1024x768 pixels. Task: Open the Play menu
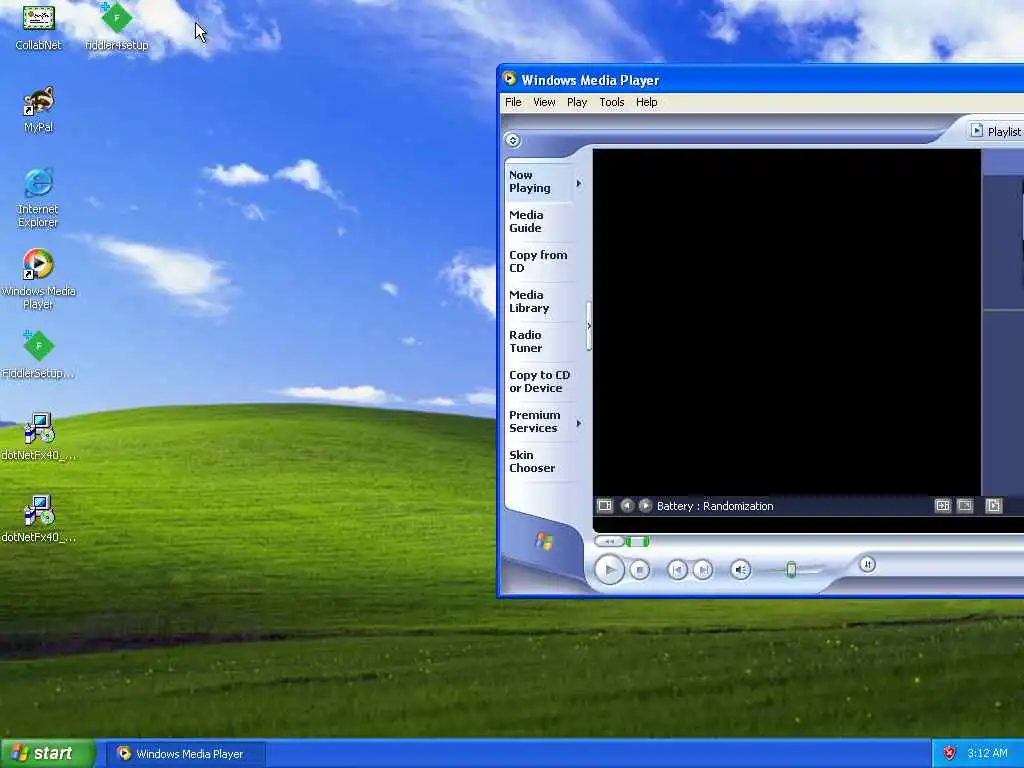pos(577,102)
